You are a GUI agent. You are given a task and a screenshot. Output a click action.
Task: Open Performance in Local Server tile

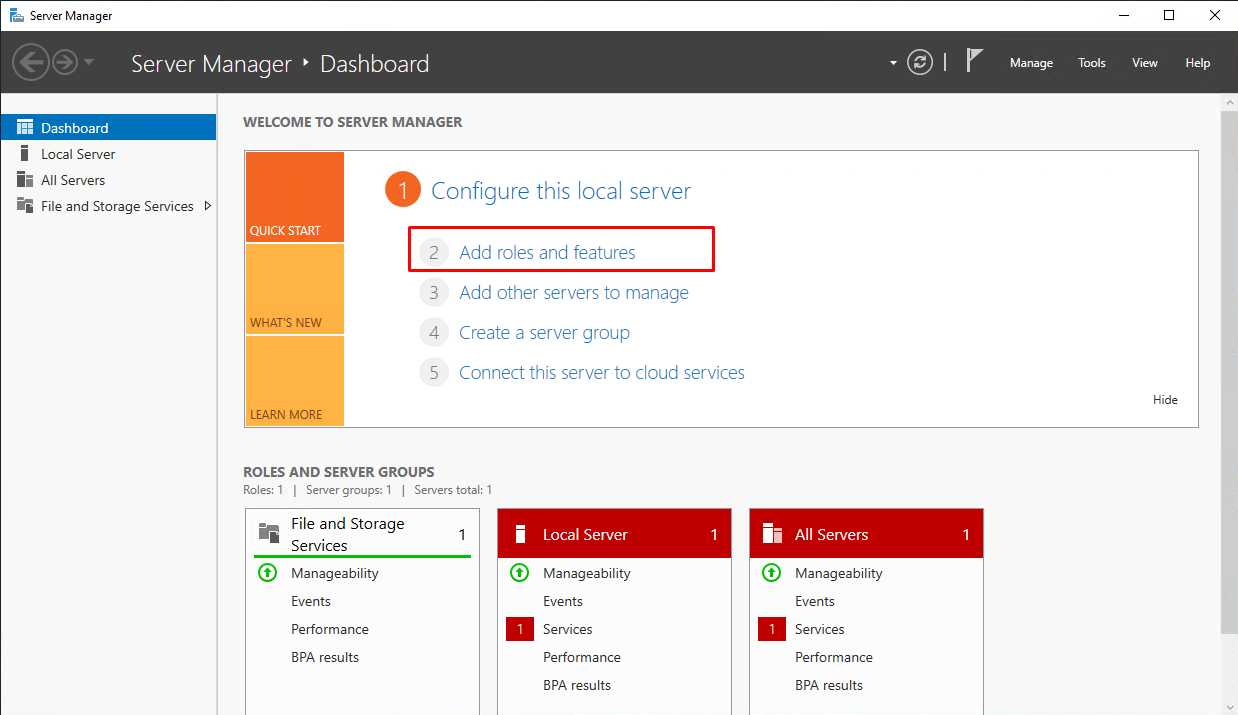[581, 657]
